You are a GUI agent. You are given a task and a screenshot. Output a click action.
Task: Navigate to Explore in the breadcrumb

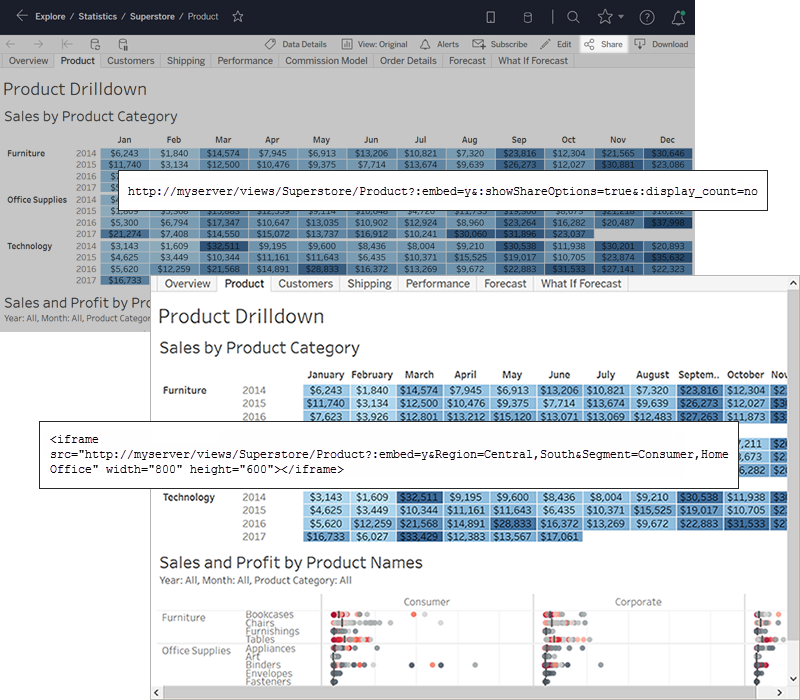[x=50, y=16]
